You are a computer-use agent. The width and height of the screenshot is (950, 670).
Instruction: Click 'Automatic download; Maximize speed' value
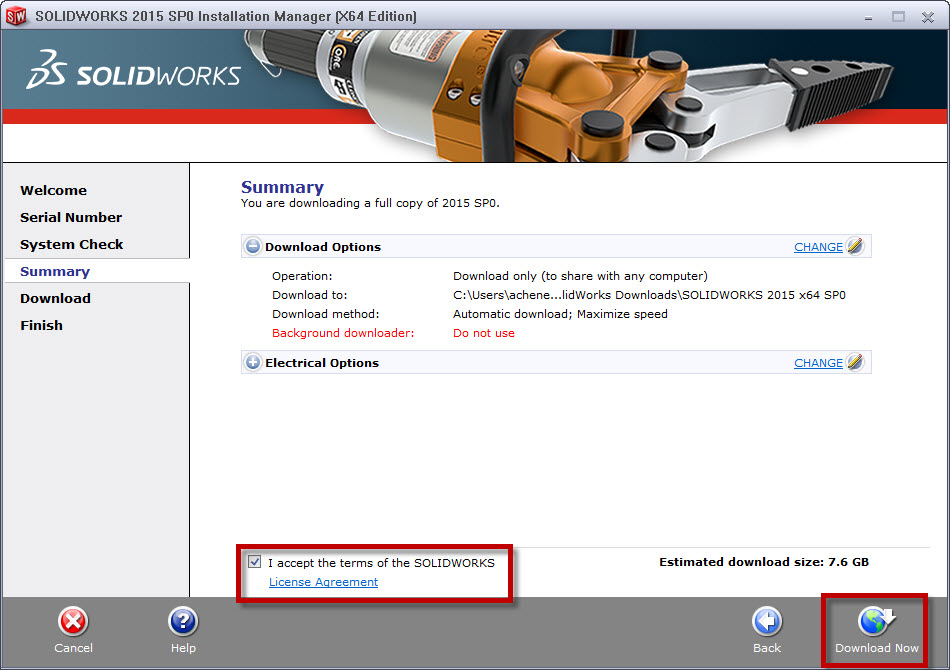click(560, 314)
